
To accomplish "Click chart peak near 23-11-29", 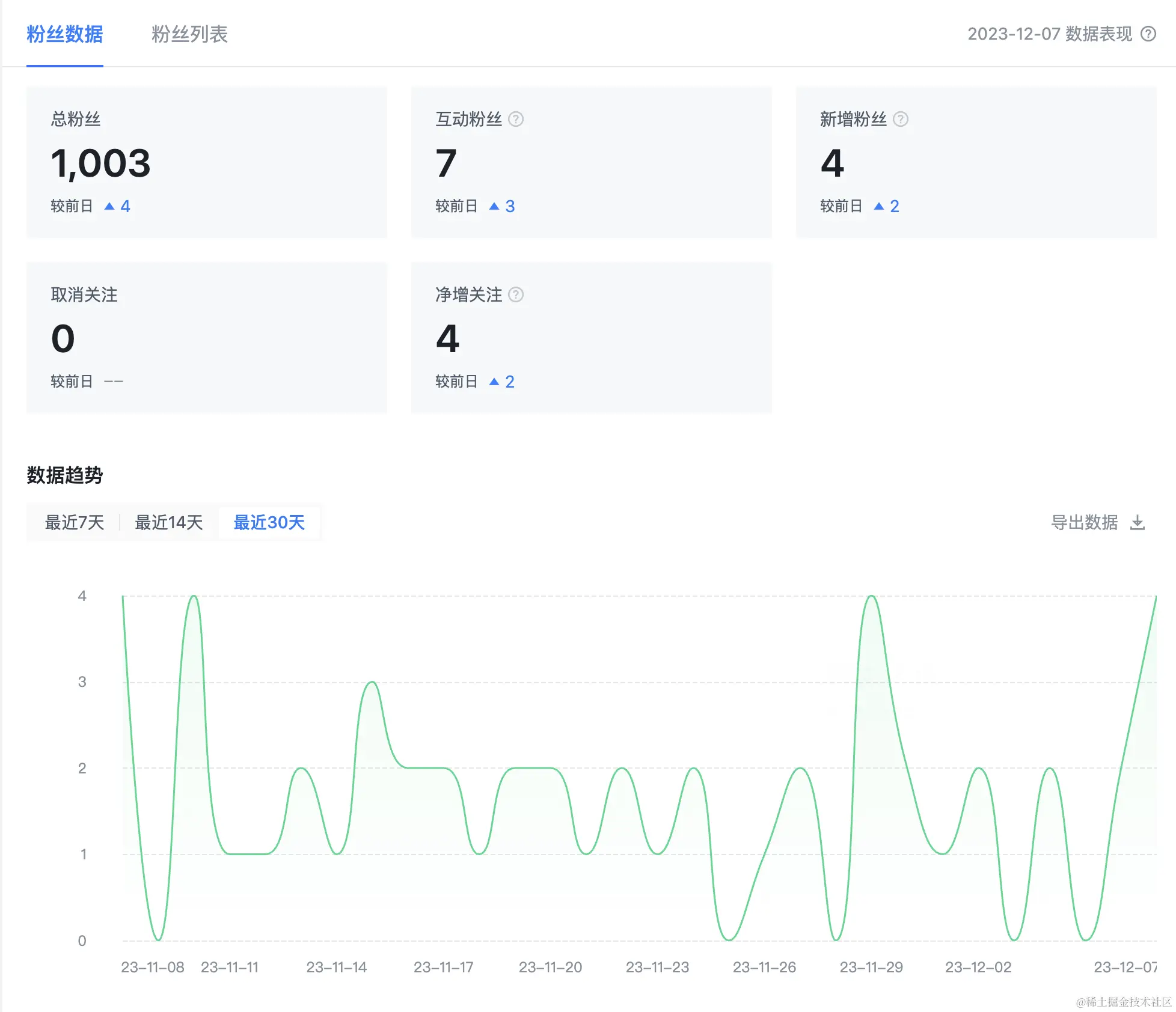I will click(x=871, y=596).
